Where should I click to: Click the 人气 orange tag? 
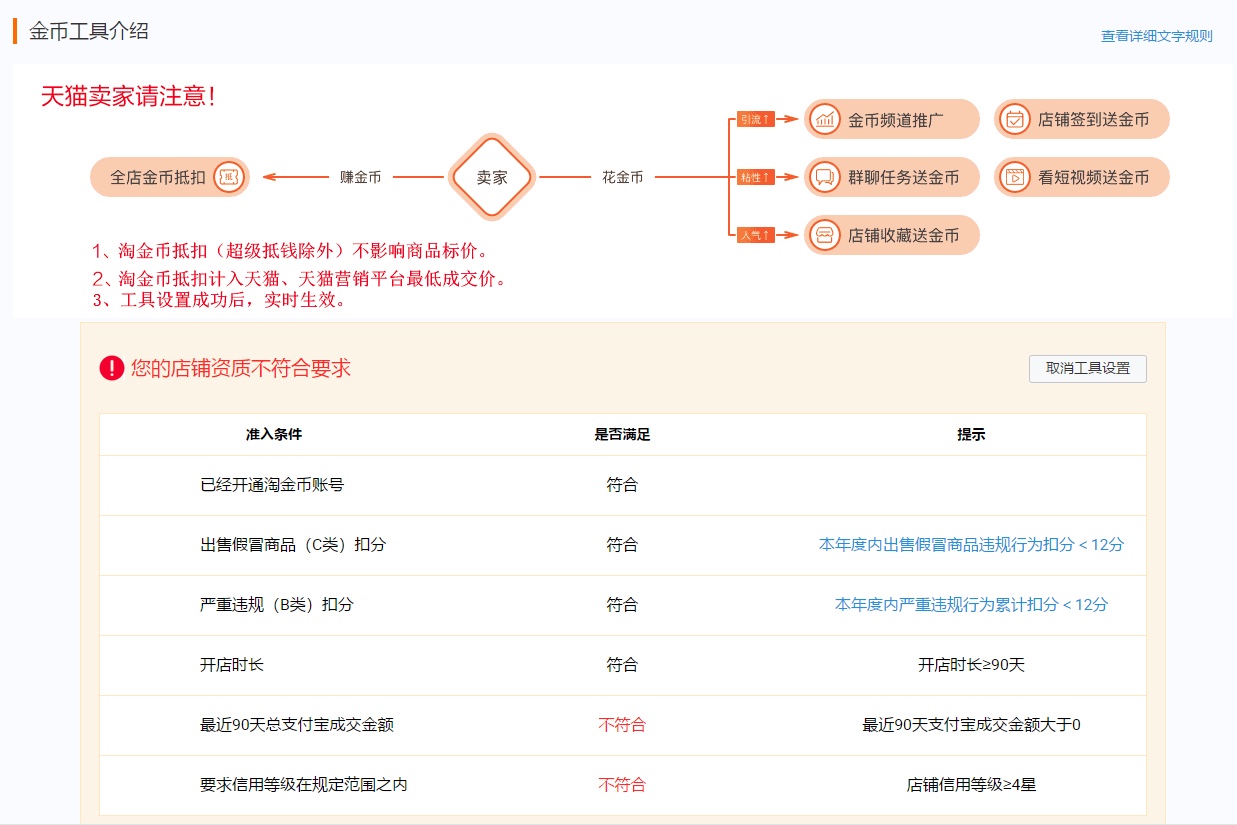pos(756,235)
